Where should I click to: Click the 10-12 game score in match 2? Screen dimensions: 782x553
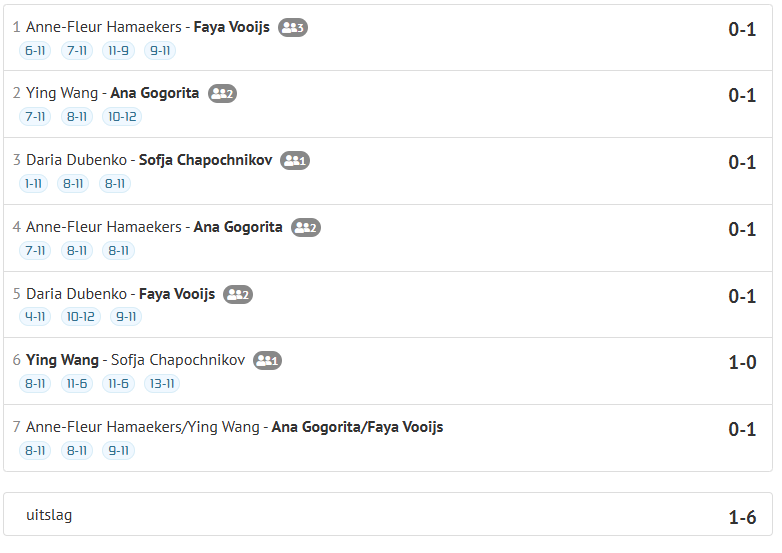pos(121,117)
